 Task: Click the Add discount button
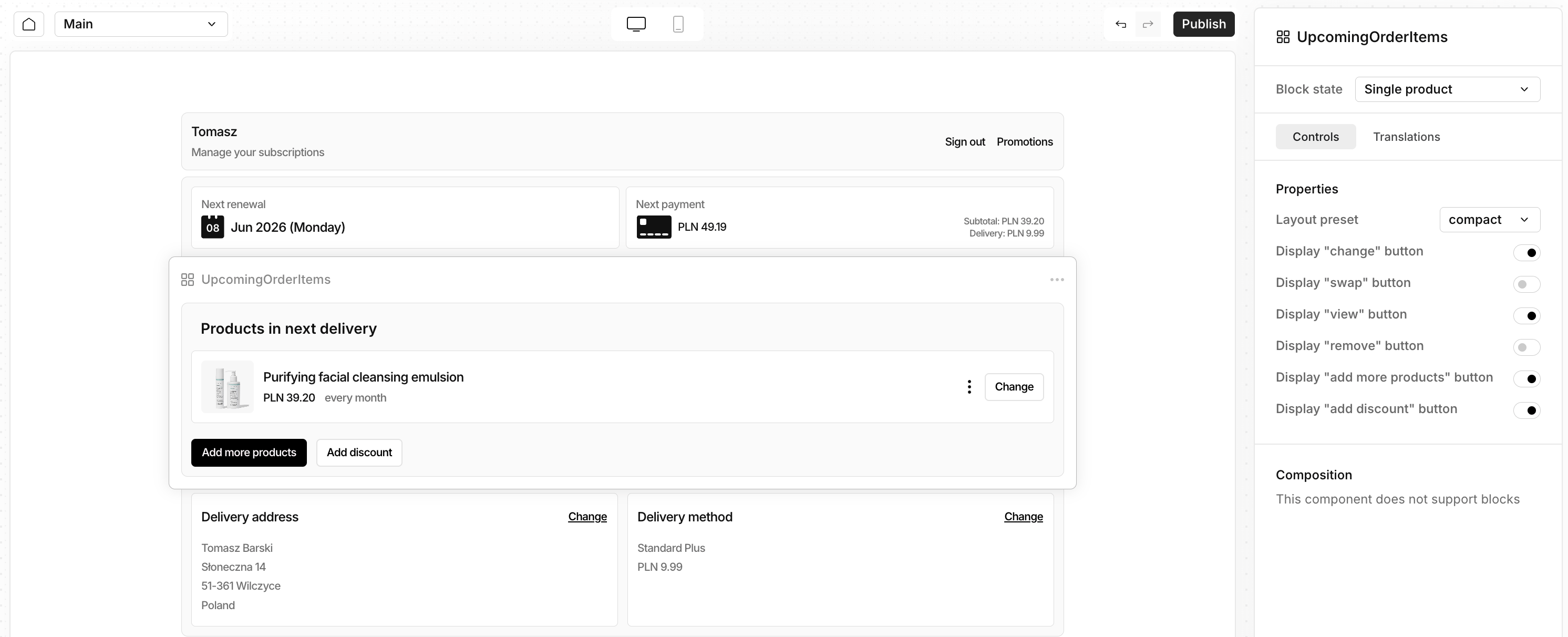359,453
